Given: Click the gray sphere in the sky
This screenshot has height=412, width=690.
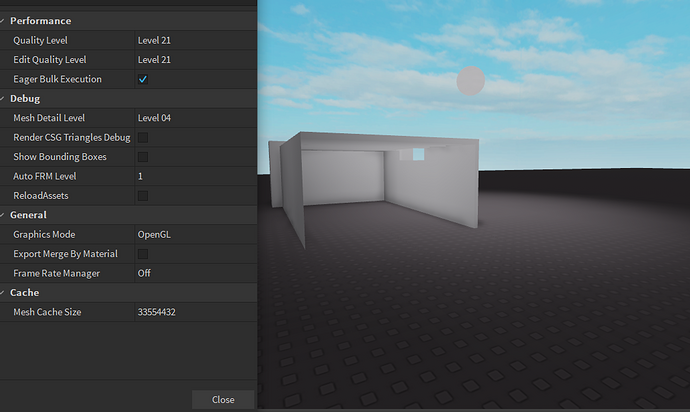Looking at the screenshot, I should (470, 81).
